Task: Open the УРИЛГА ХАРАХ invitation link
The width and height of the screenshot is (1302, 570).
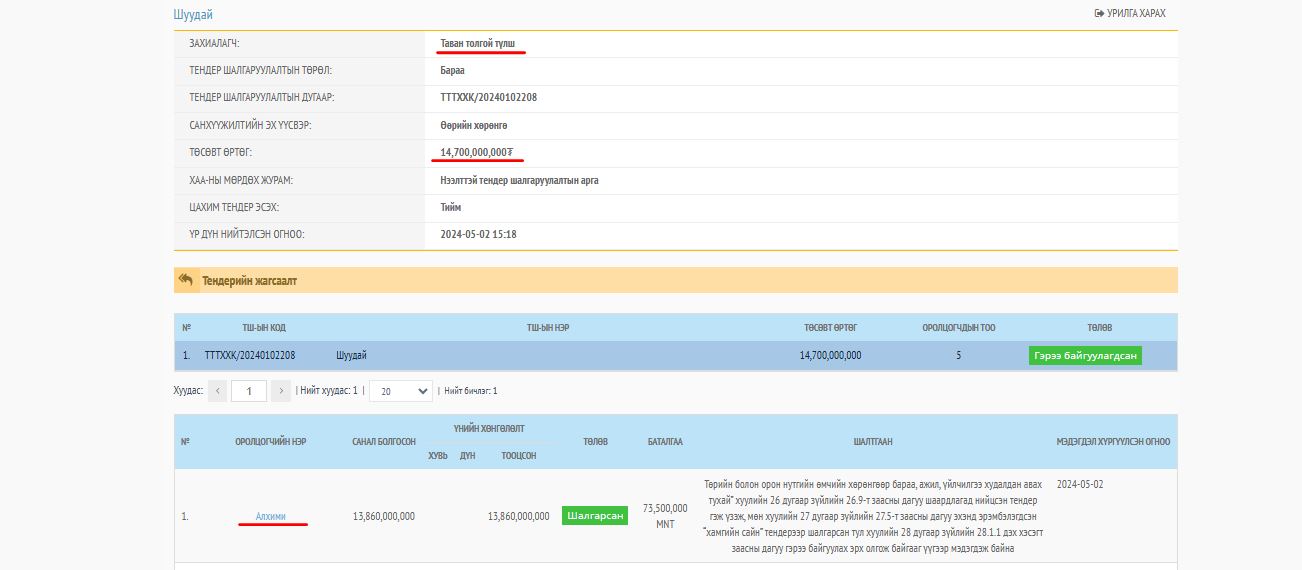Action: [1130, 14]
